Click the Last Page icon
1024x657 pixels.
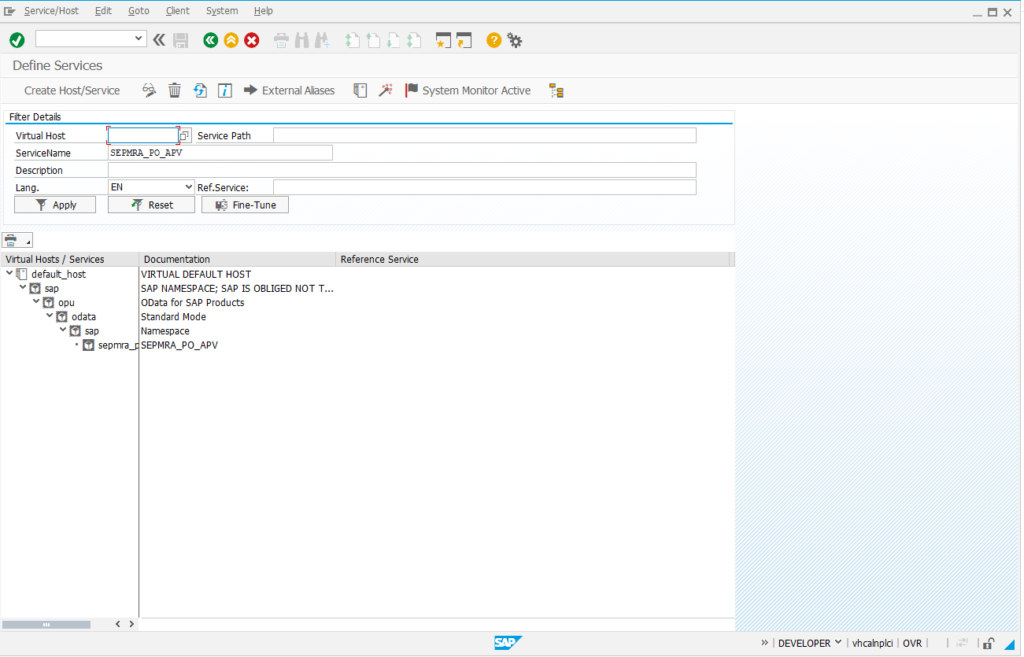pyautogui.click(x=413, y=40)
